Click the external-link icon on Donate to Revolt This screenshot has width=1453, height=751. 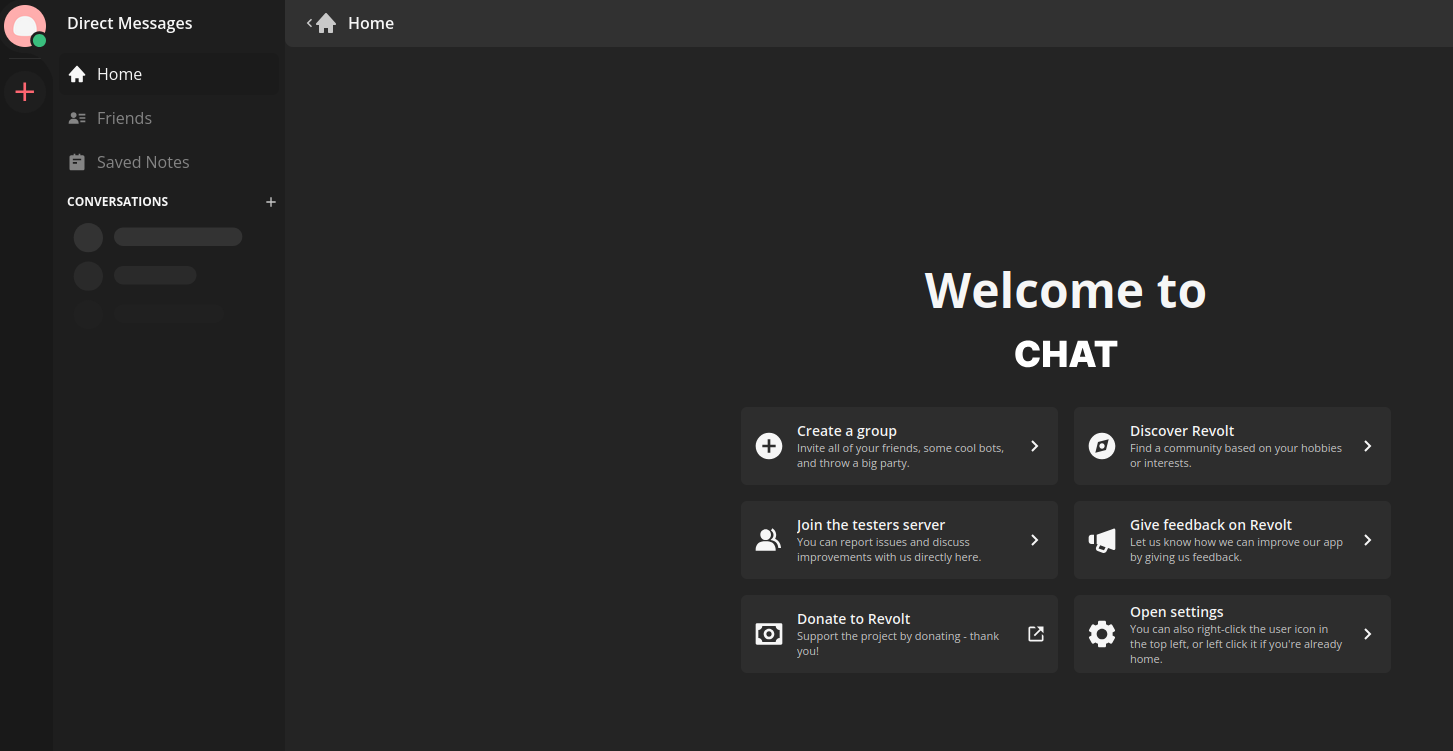coord(1036,634)
